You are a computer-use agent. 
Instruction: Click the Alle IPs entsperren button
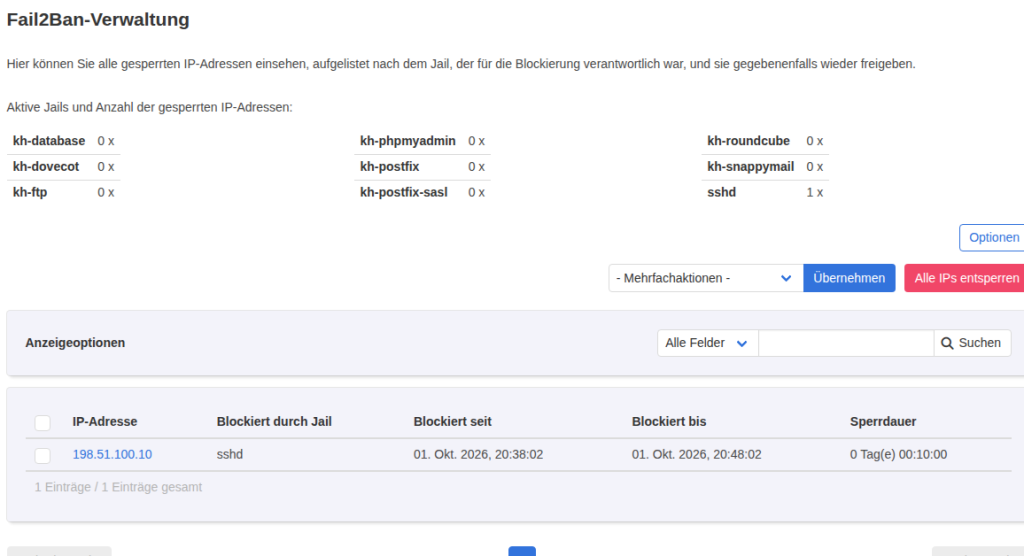pyautogui.click(x=966, y=278)
